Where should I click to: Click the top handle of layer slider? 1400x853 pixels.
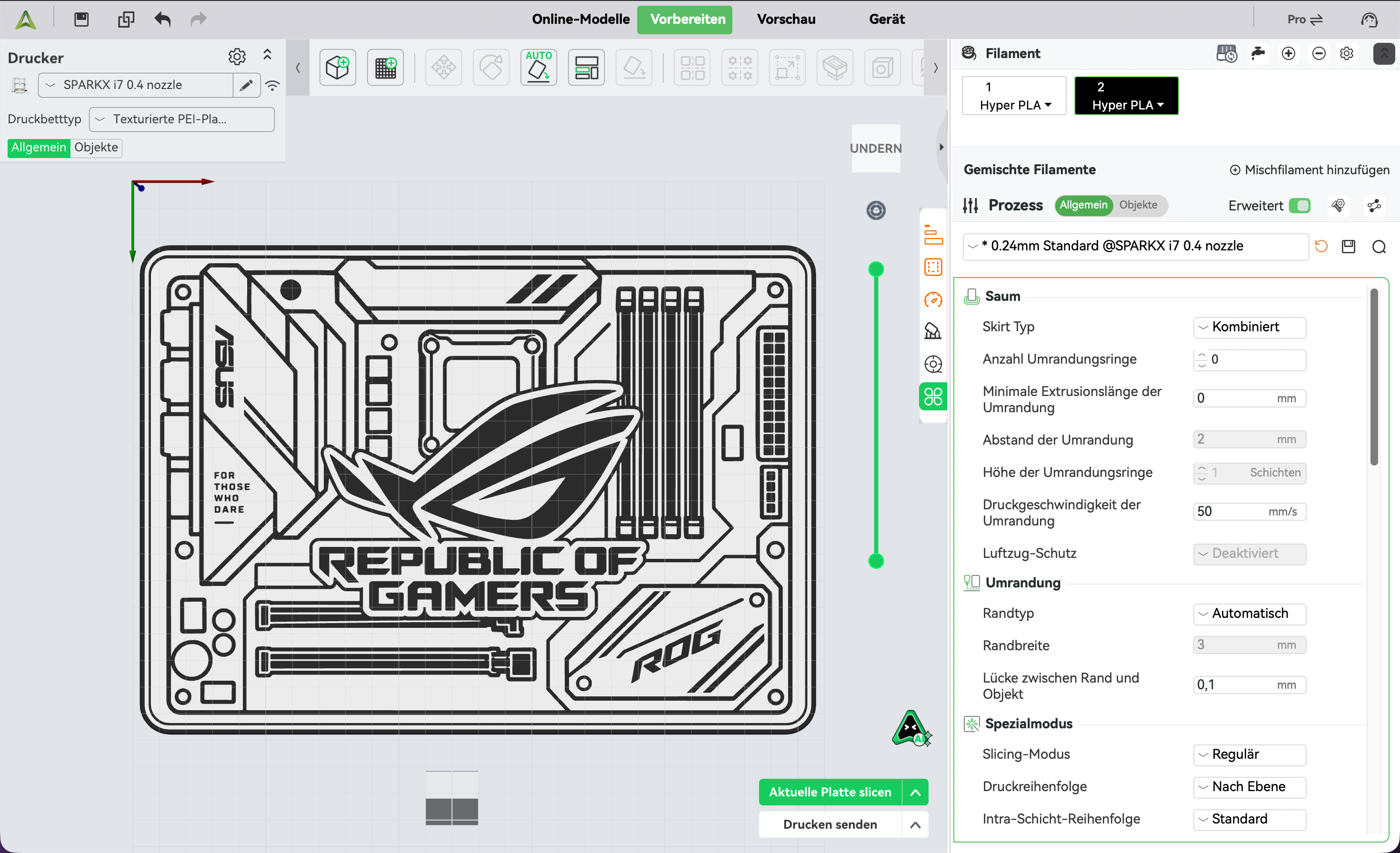click(x=876, y=269)
